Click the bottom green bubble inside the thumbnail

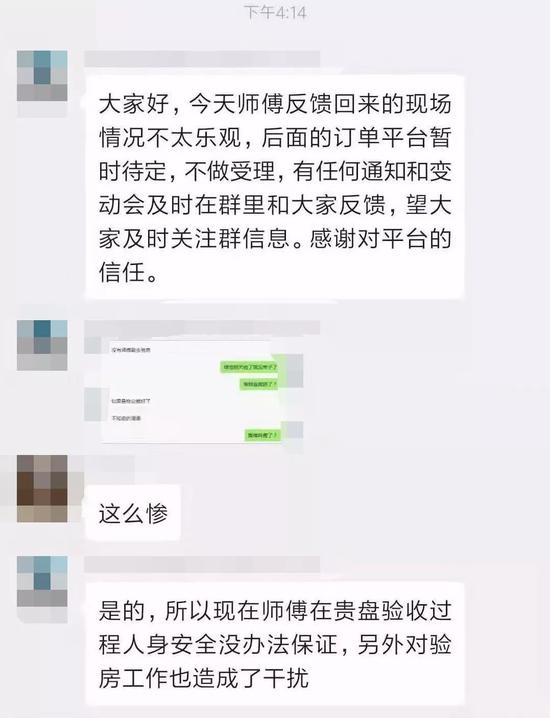262,435
